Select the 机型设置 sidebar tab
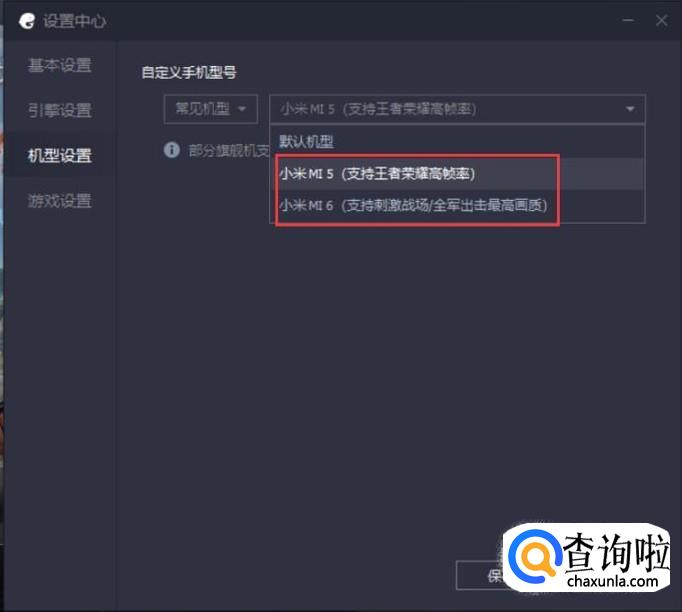The width and height of the screenshot is (682, 612). [60, 155]
